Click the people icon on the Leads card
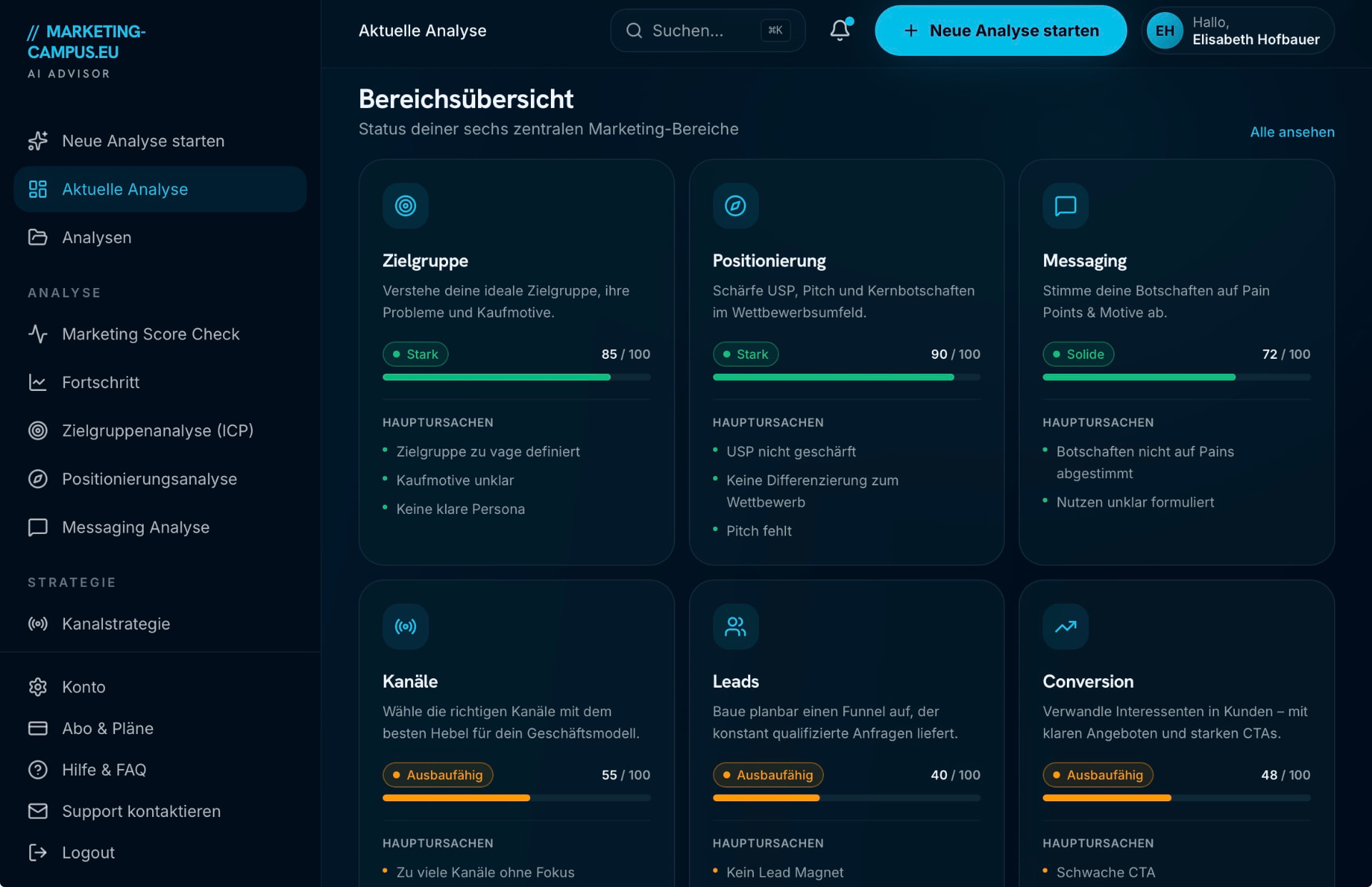 pyautogui.click(x=735, y=627)
